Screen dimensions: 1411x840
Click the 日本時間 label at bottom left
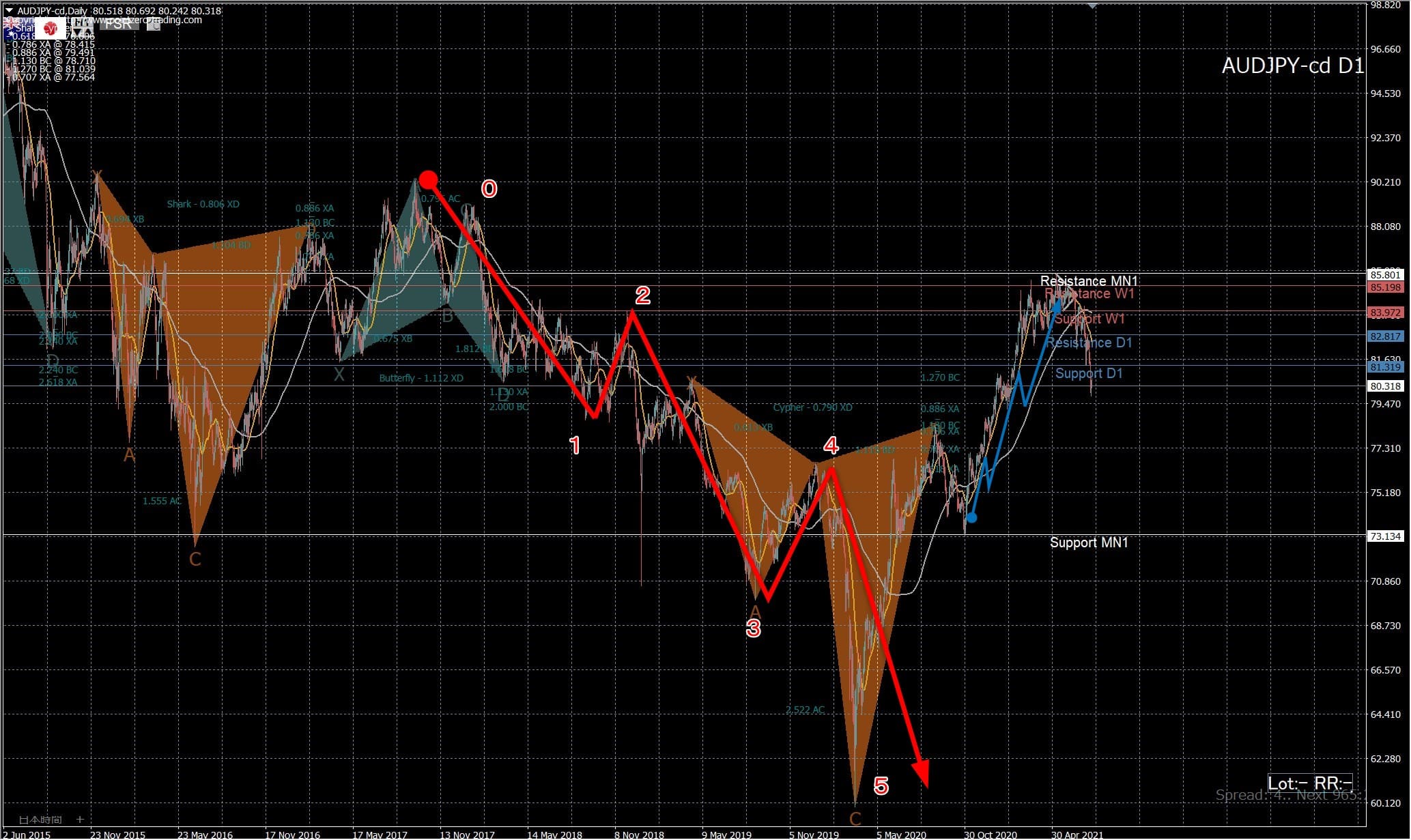40,820
